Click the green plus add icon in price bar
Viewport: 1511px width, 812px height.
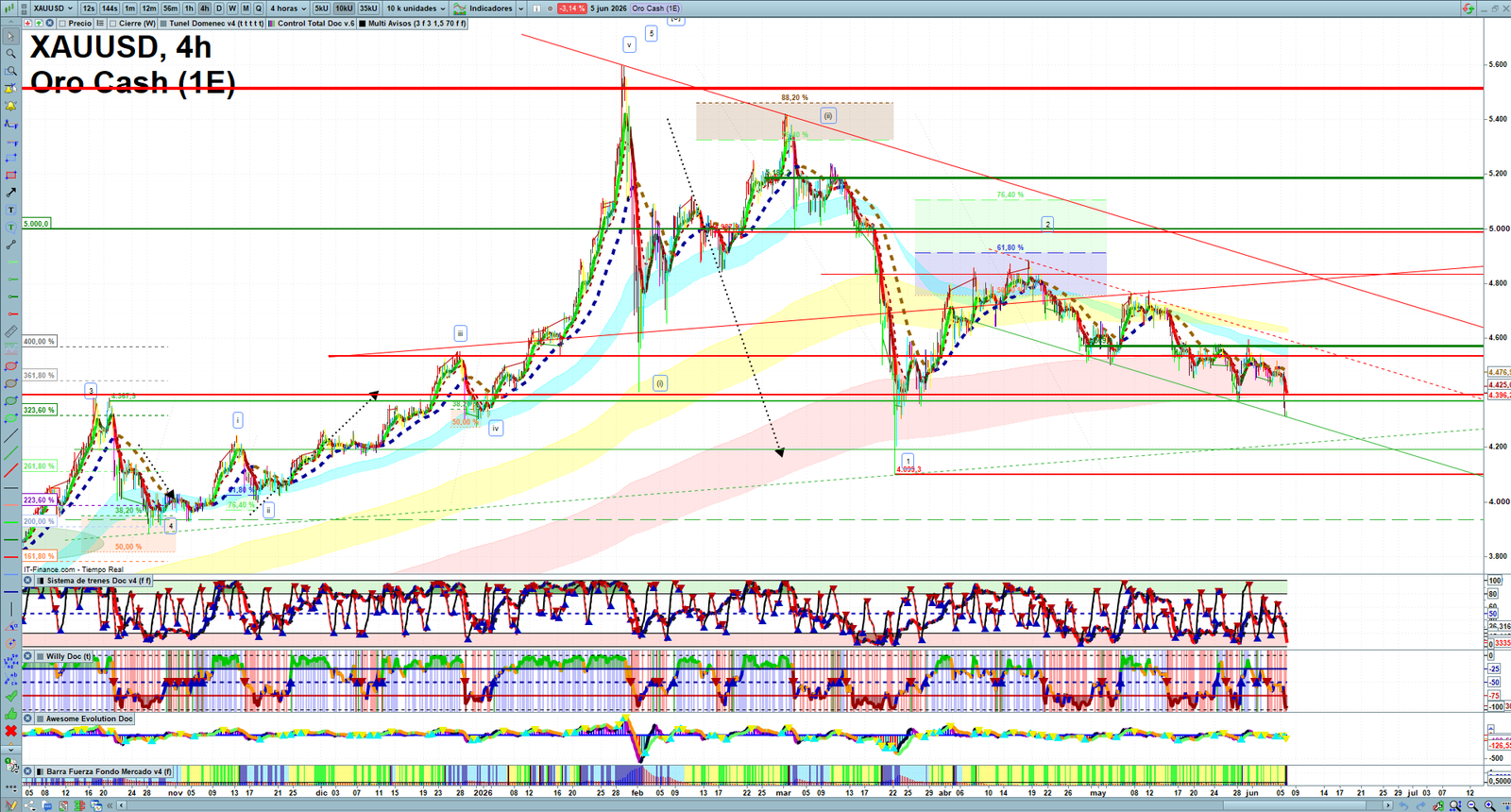tap(39, 23)
